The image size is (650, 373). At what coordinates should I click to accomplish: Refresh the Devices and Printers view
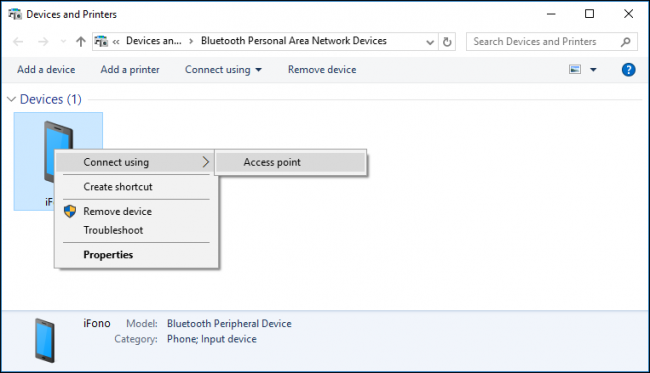(447, 42)
